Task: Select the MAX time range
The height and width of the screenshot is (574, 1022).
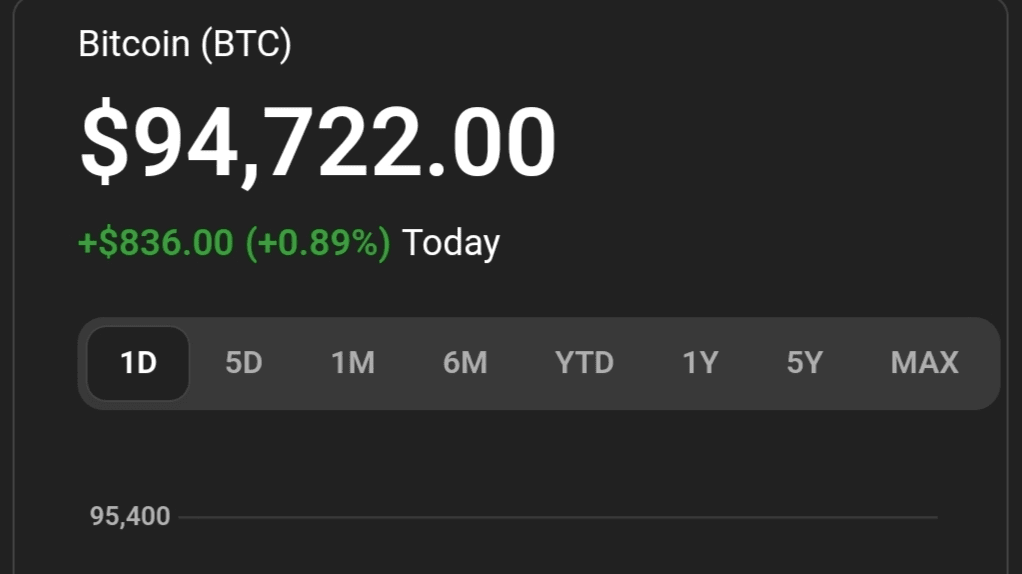Action: click(x=924, y=363)
